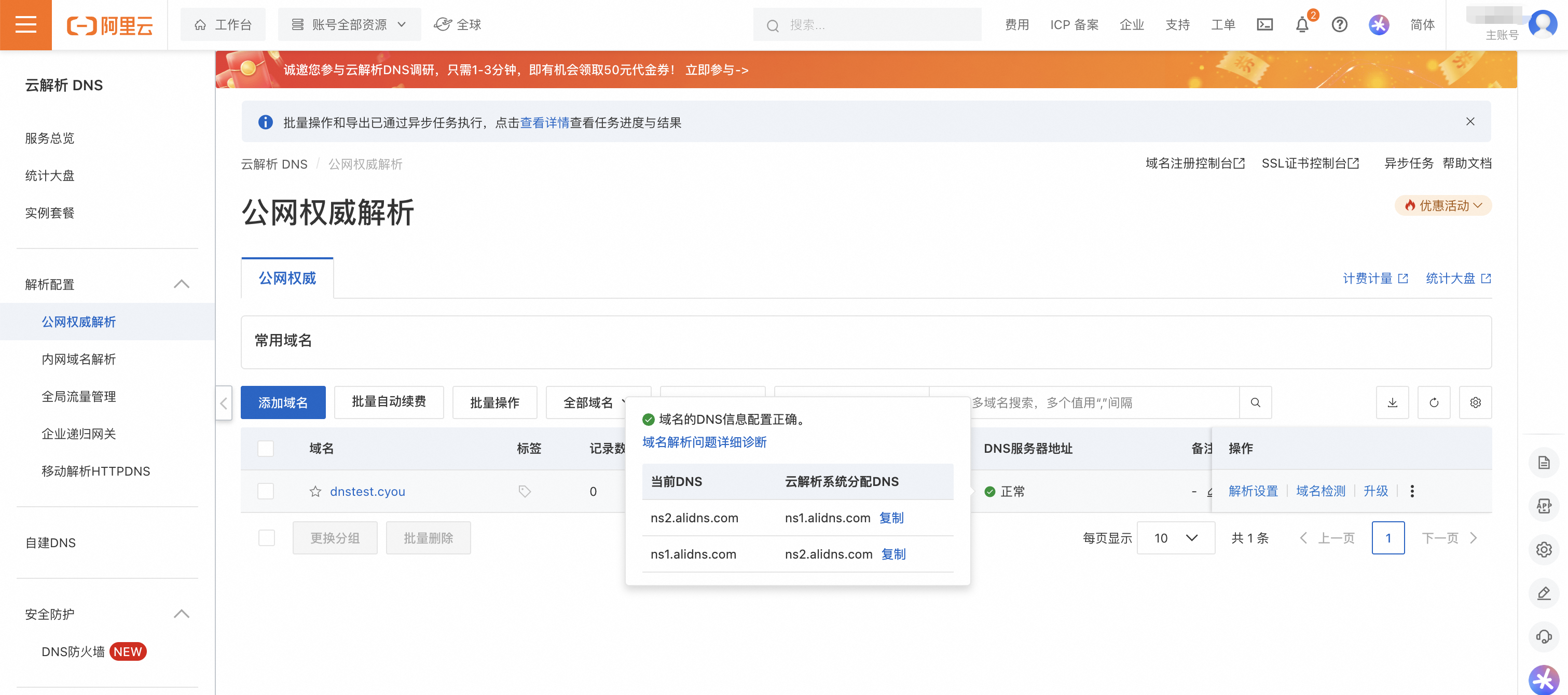
Task: Check the dnstest.cyou row checkbox
Action: pos(265,491)
